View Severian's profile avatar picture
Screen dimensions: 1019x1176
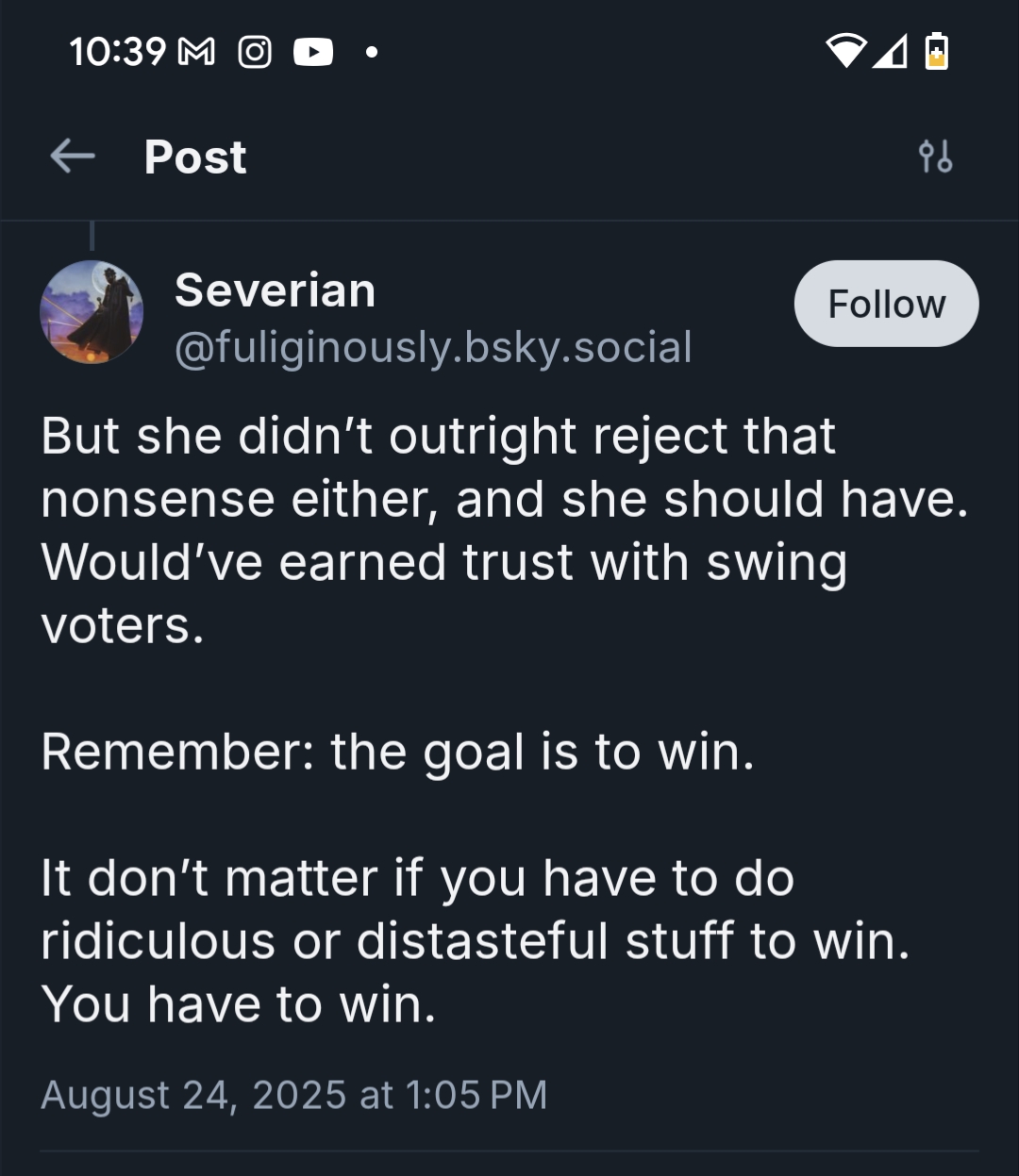[x=92, y=312]
